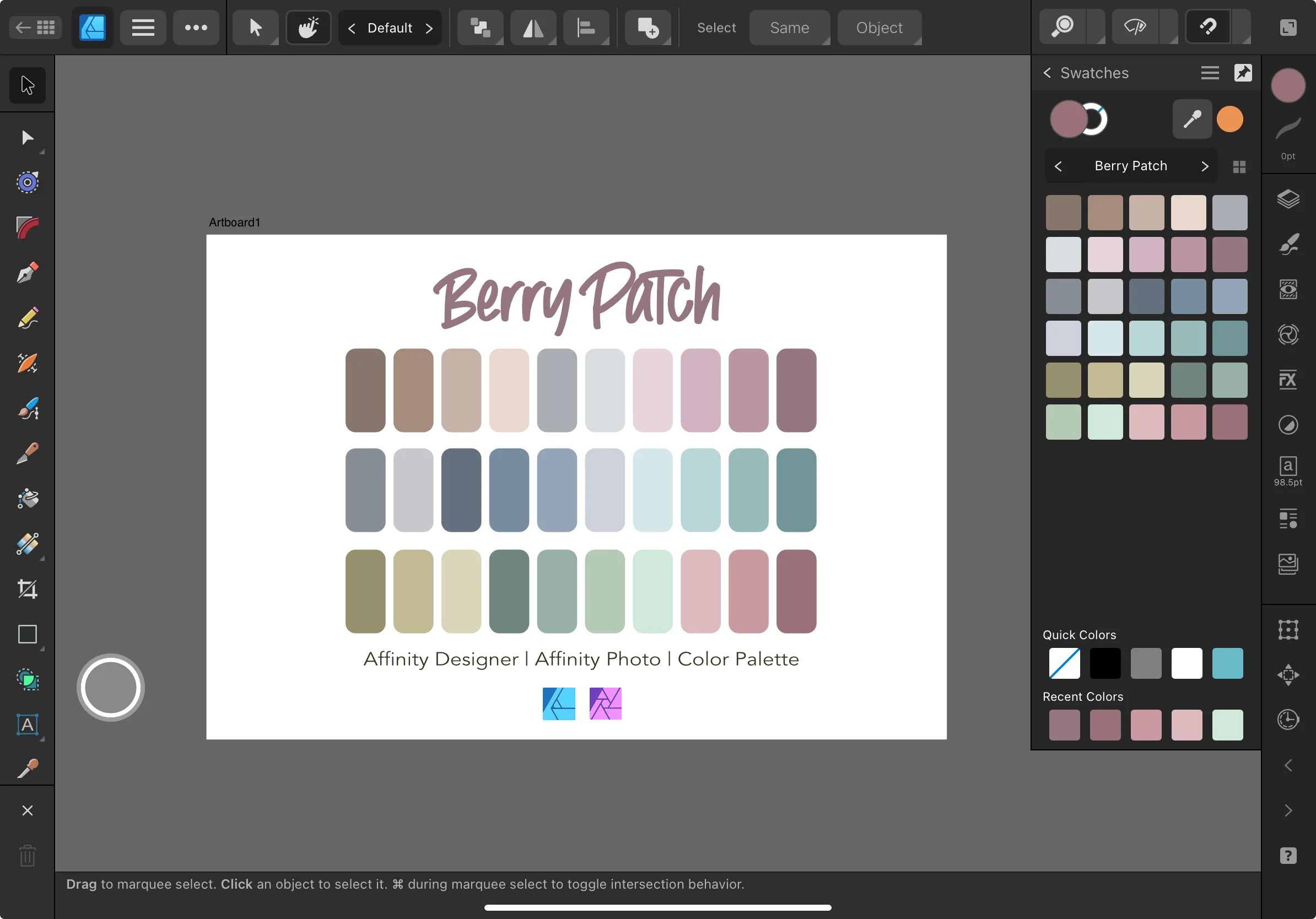1316x919 pixels.
Task: Click the deselect X icon
Action: (x=27, y=810)
